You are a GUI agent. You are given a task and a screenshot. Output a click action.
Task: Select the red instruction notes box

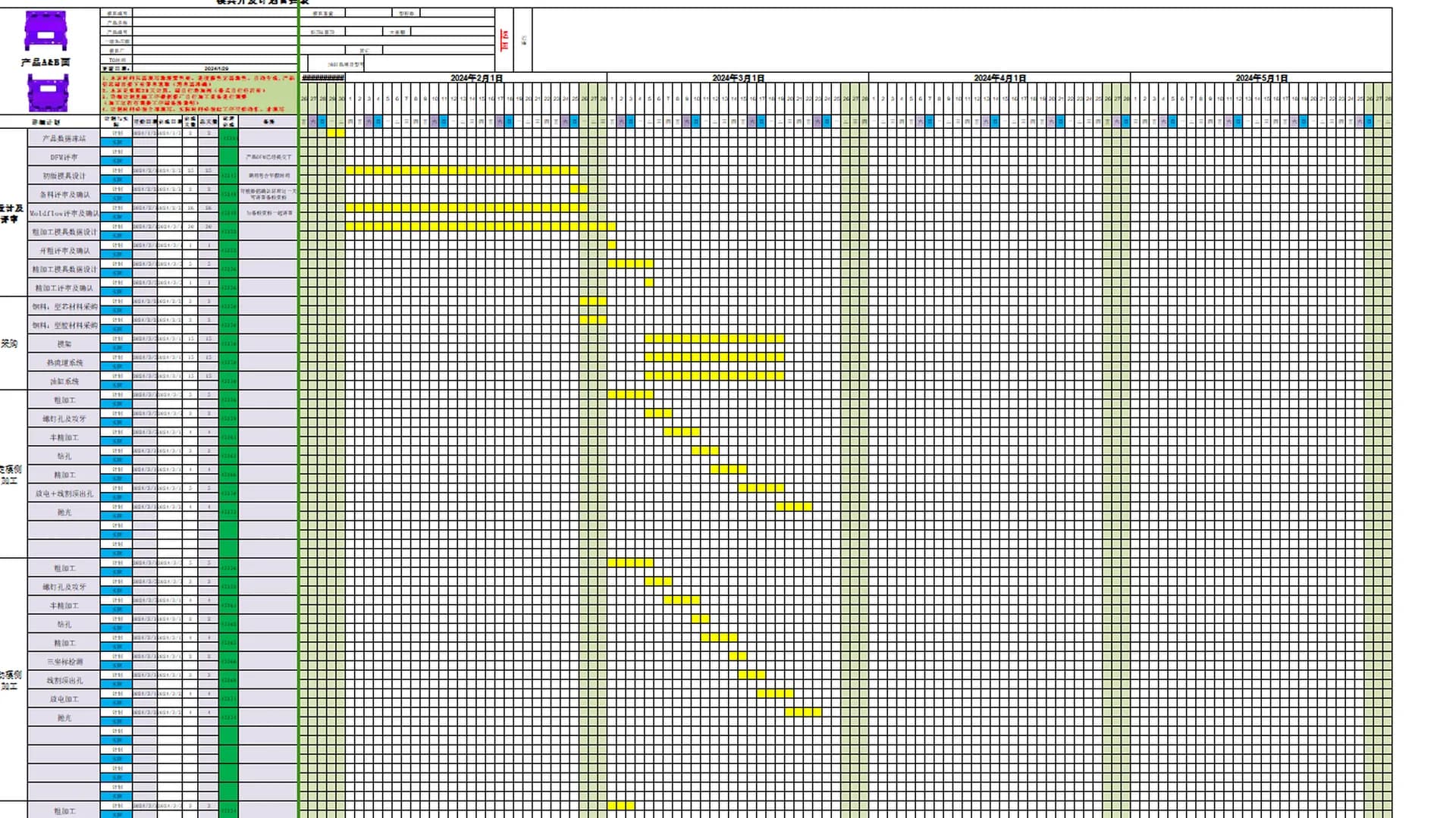[x=199, y=93]
